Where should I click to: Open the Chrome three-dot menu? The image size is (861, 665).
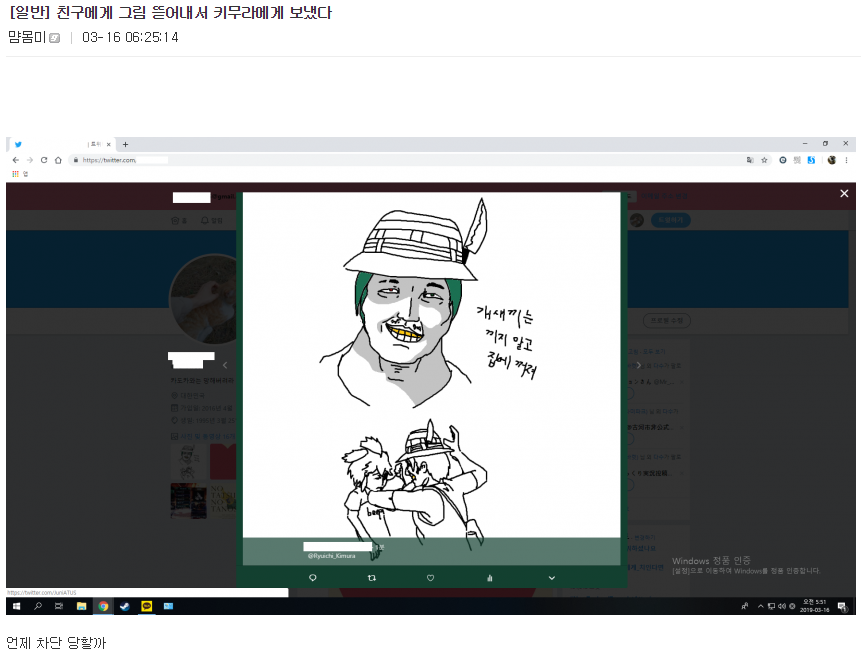point(848,160)
